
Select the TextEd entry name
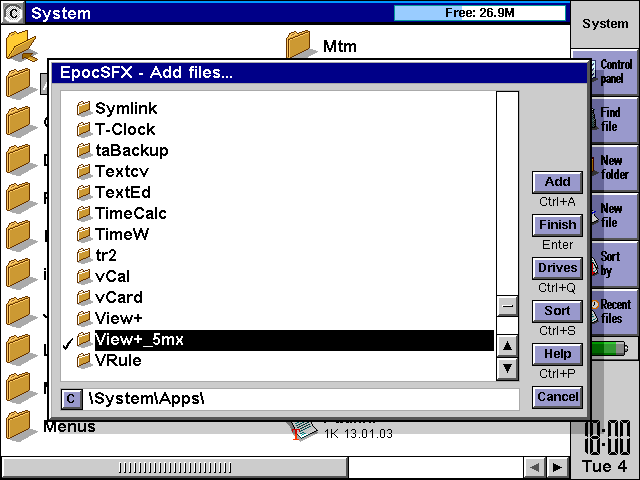[123, 192]
